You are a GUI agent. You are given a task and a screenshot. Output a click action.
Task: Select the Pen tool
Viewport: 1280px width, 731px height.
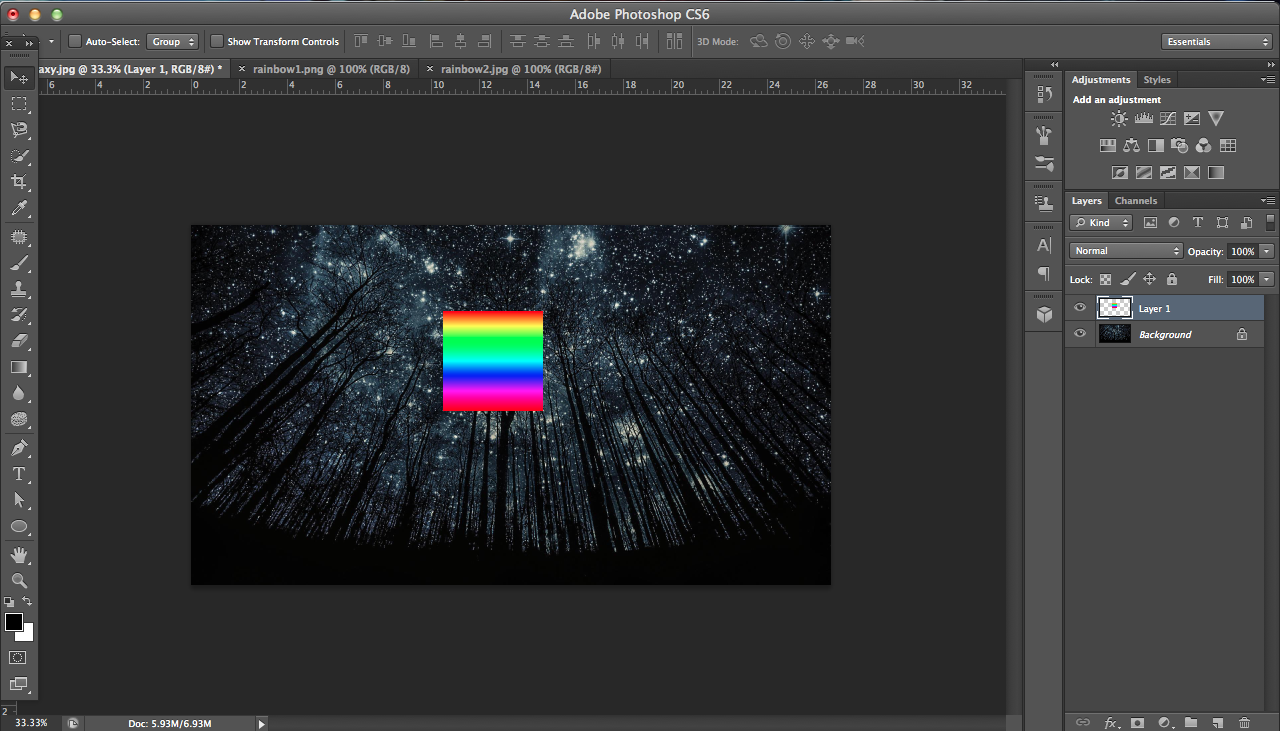(19, 447)
